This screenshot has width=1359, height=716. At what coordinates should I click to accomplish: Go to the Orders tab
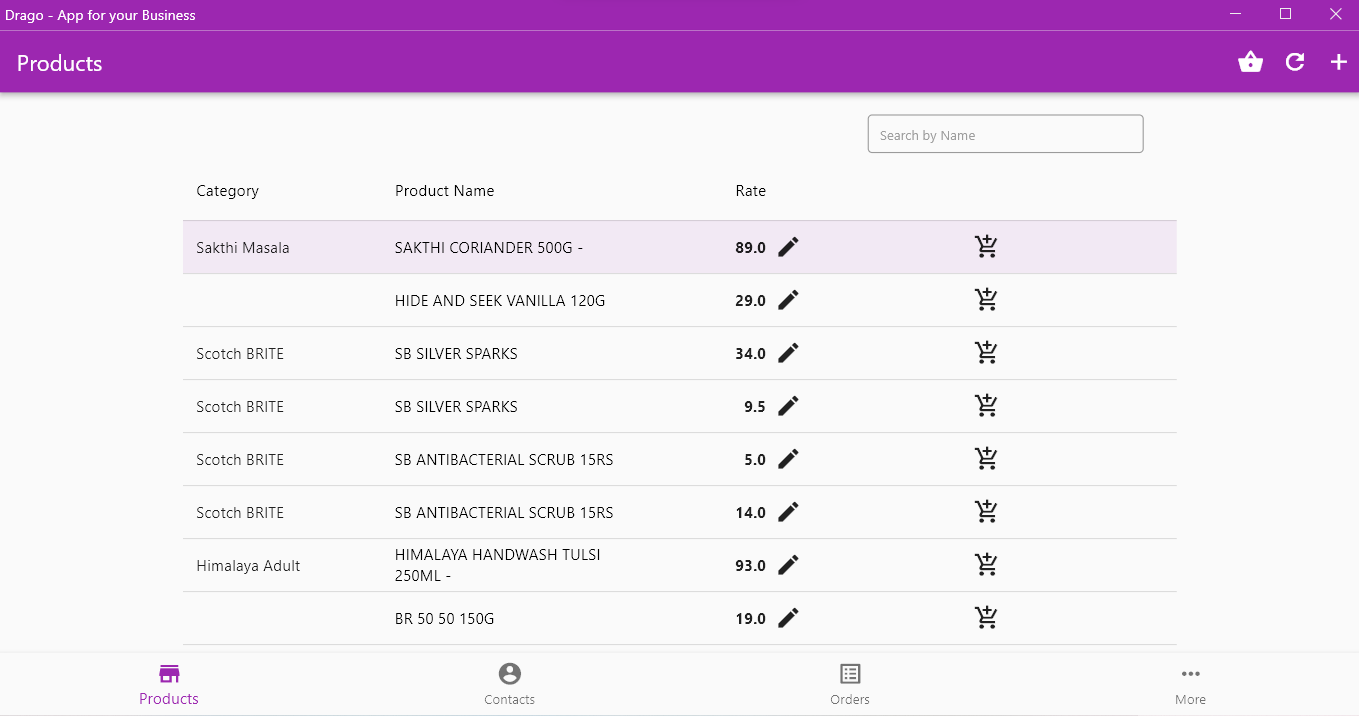pos(850,685)
